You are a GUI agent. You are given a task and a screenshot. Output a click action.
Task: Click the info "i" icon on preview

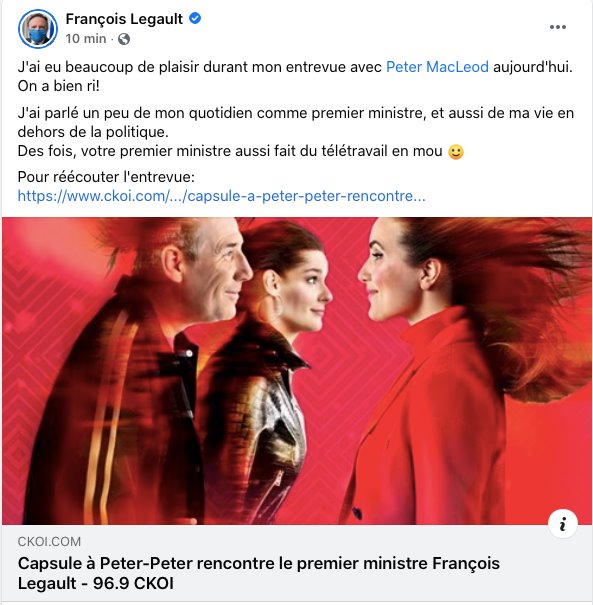[x=563, y=524]
